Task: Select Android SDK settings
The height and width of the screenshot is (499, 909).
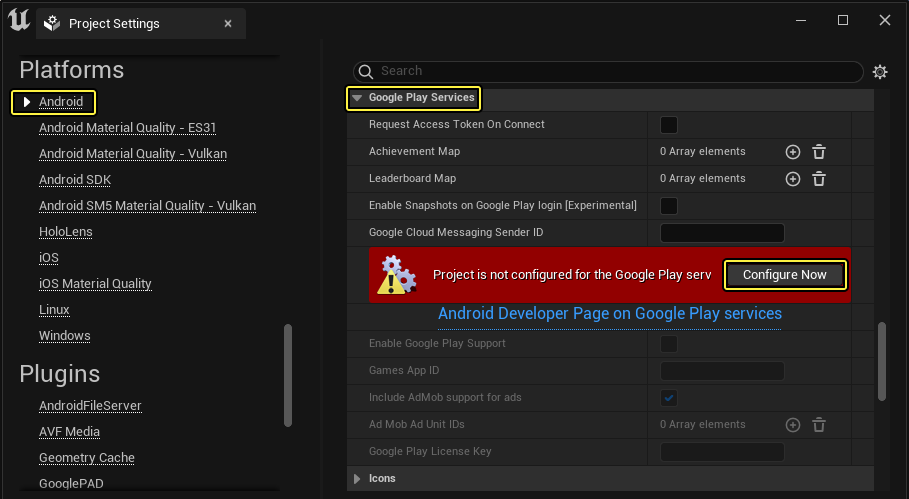Action: pos(75,180)
